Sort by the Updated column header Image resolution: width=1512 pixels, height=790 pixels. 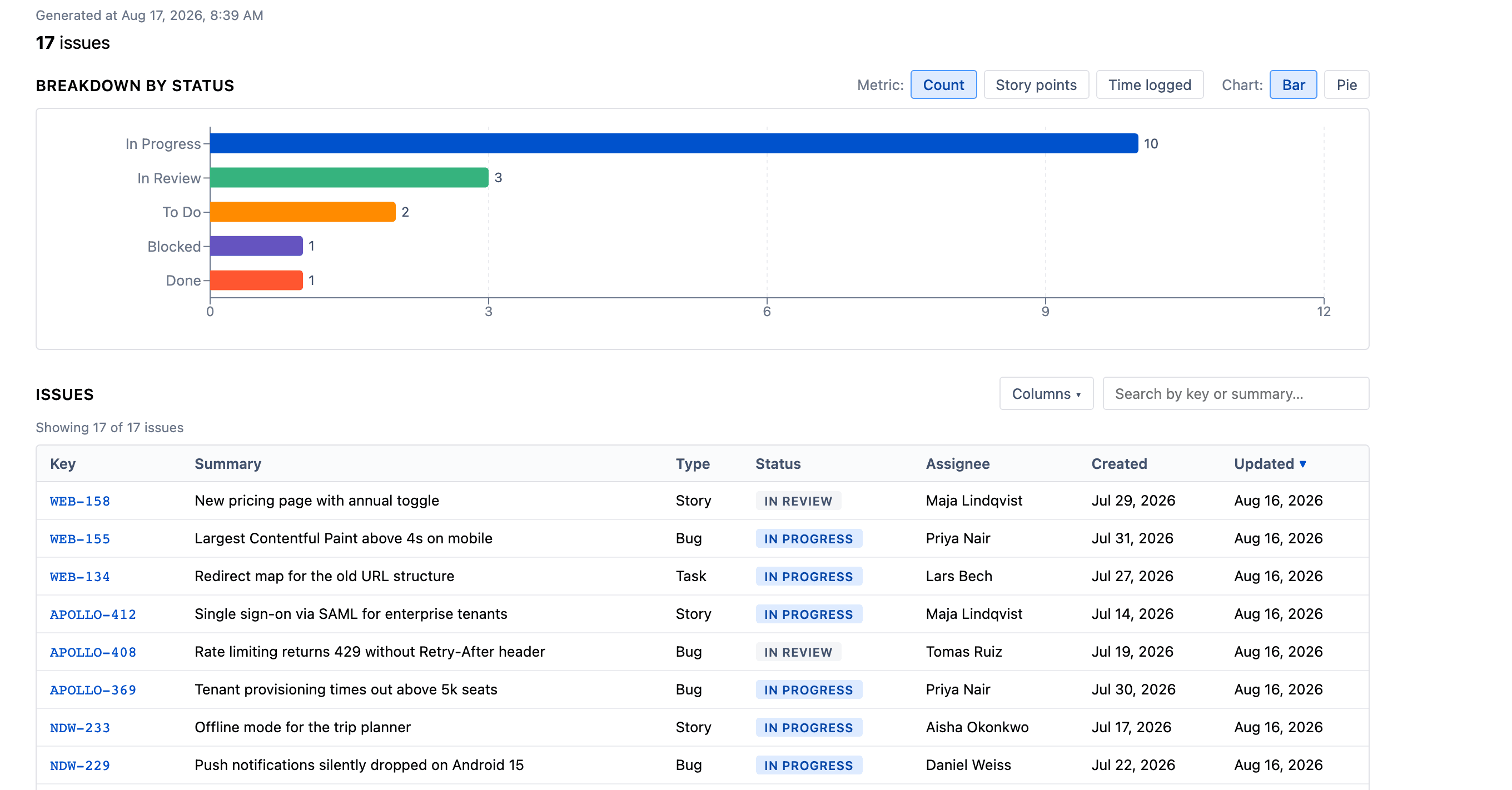pyautogui.click(x=1270, y=464)
